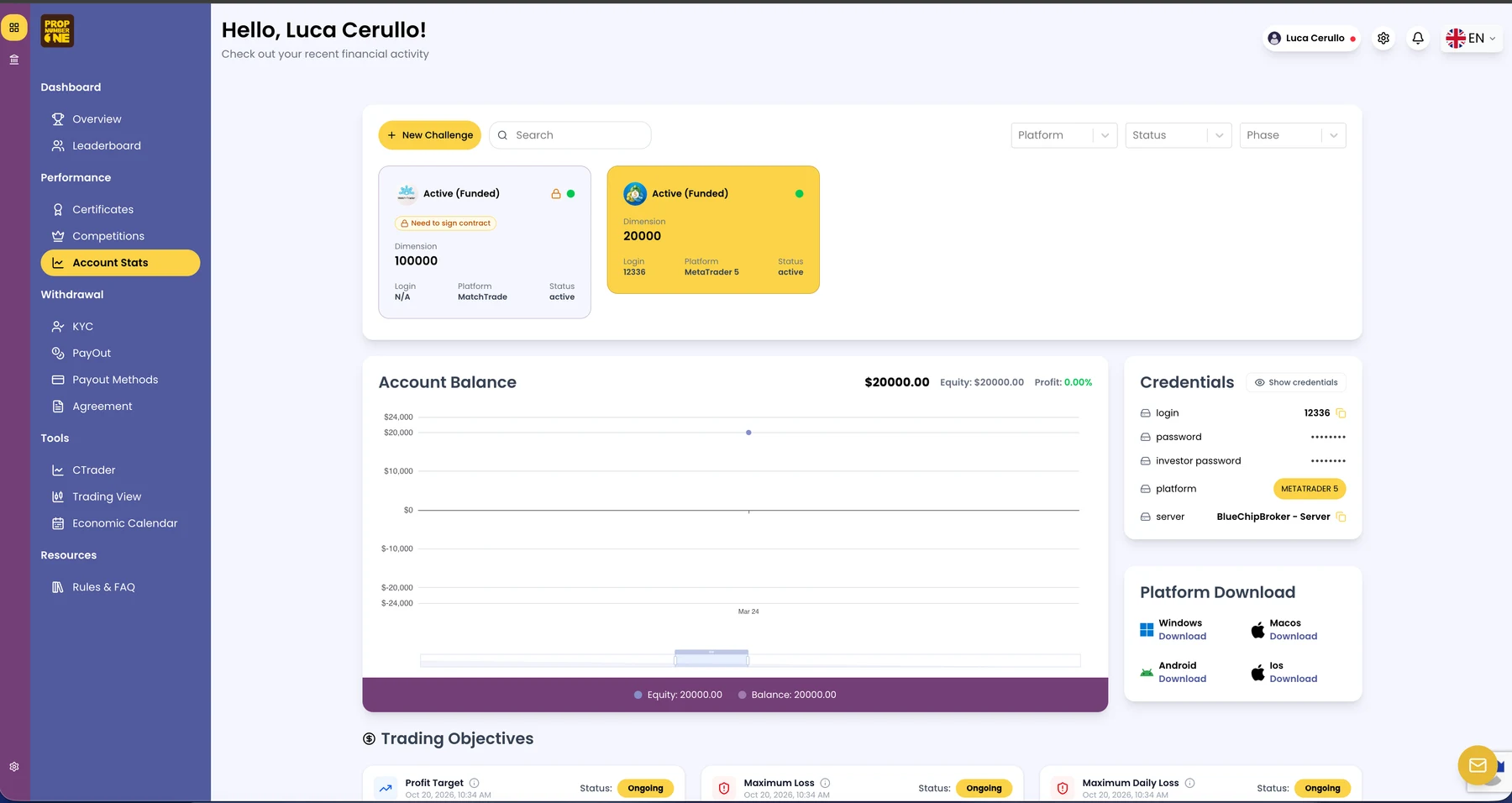Click Need to sign contract badge
The image size is (1512, 803).
(x=445, y=223)
